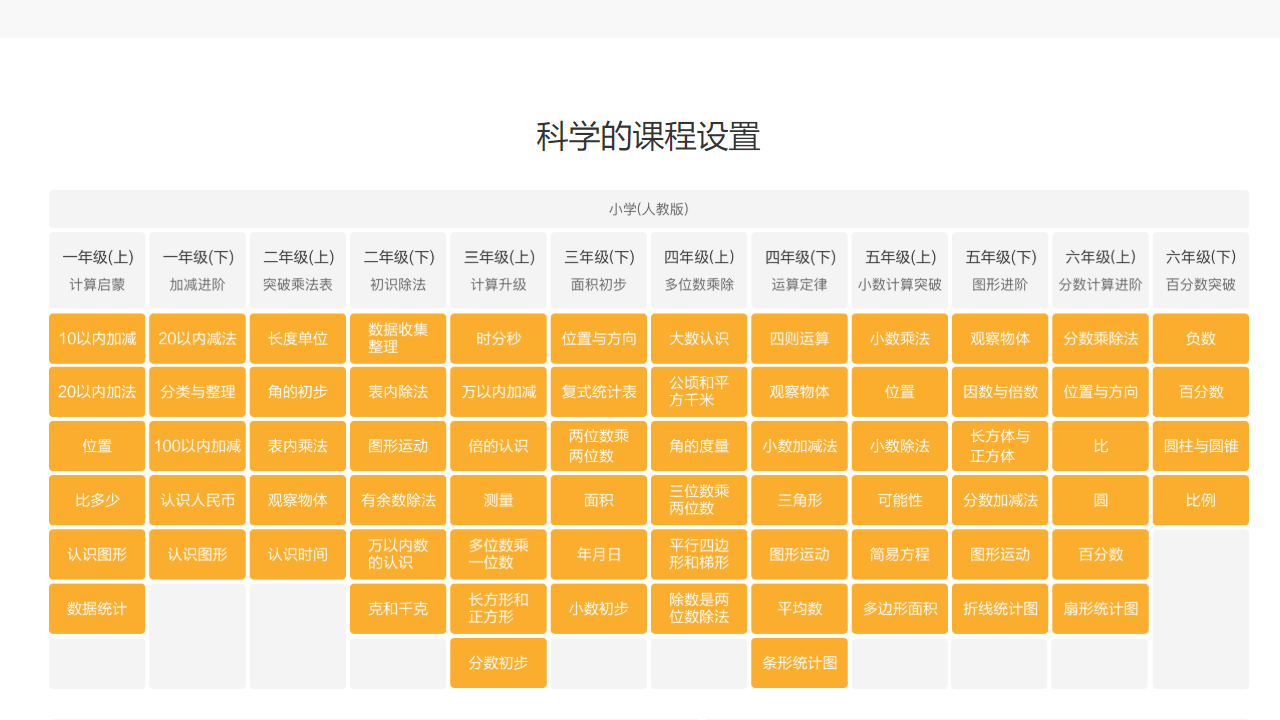Click the 三角形 lesson tile
This screenshot has width=1280, height=720.
tap(800, 500)
